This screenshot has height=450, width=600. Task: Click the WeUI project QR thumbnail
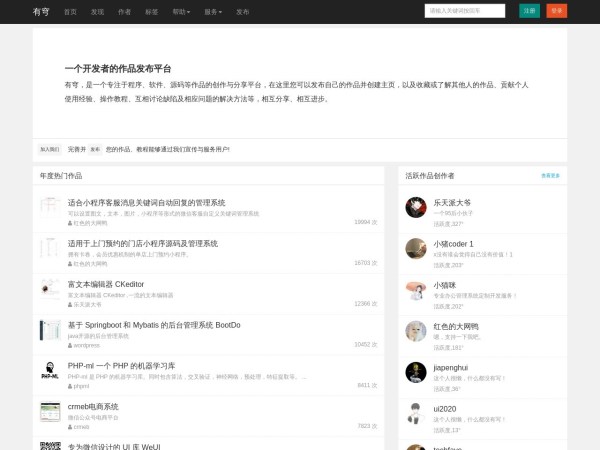[50, 446]
